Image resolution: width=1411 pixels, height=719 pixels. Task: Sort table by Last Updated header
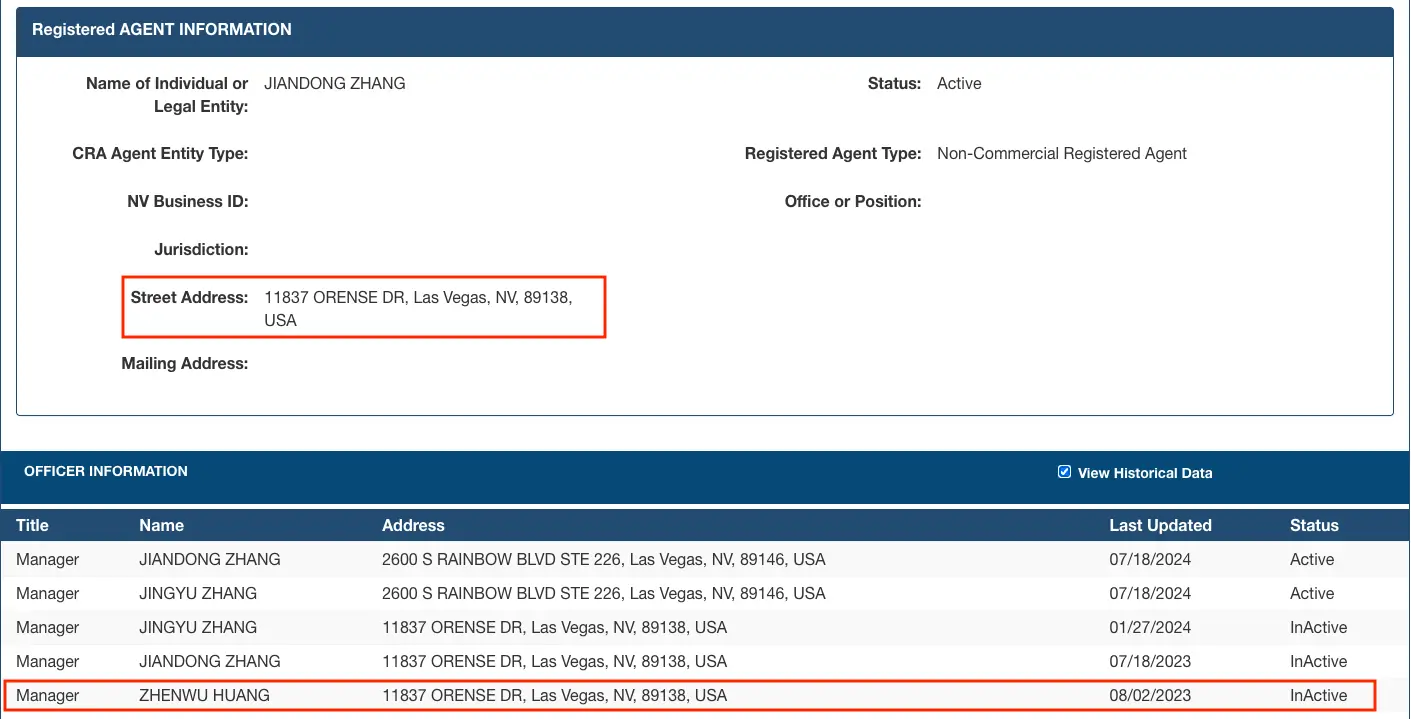click(x=1160, y=525)
